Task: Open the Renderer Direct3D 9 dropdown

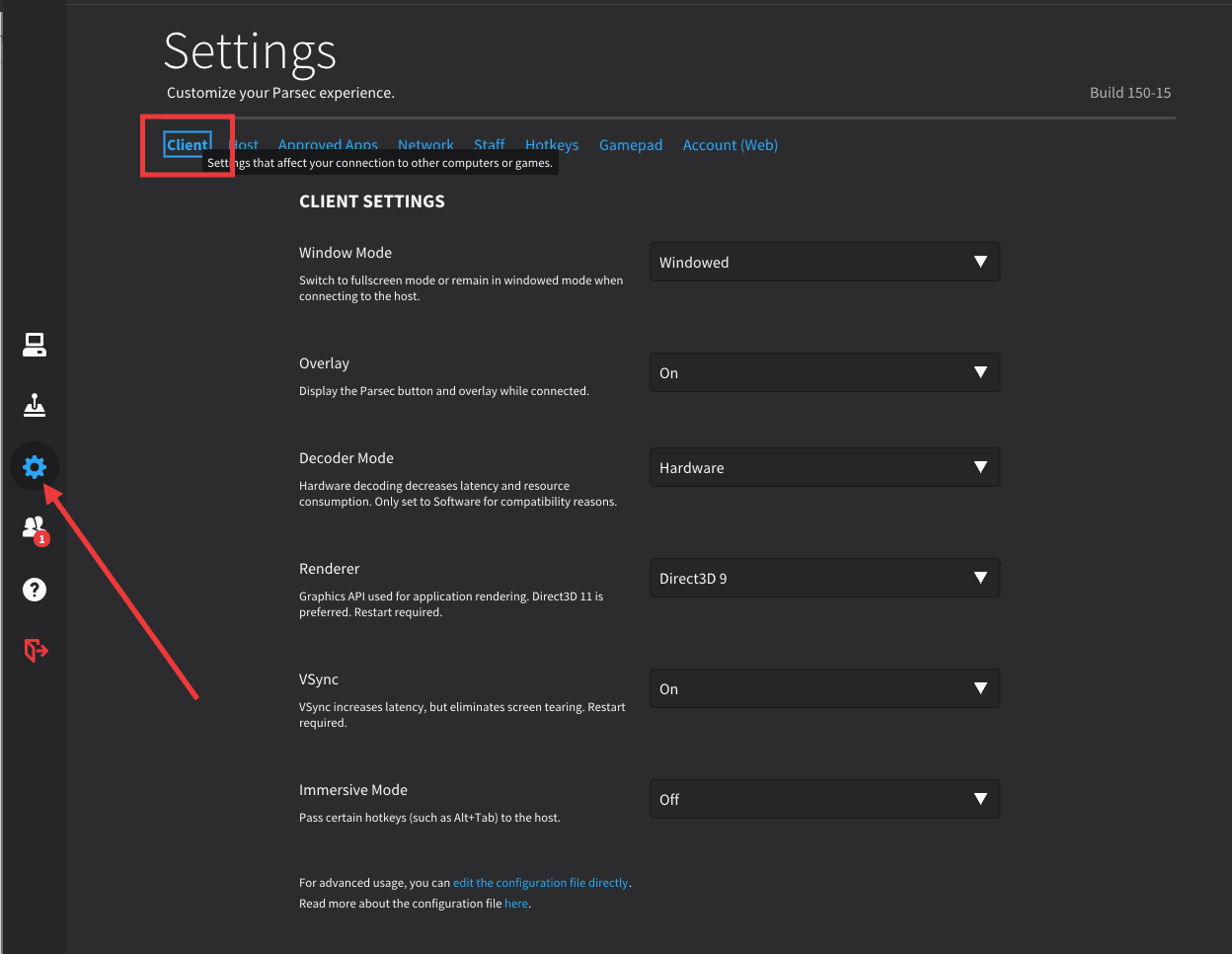Action: click(x=824, y=578)
